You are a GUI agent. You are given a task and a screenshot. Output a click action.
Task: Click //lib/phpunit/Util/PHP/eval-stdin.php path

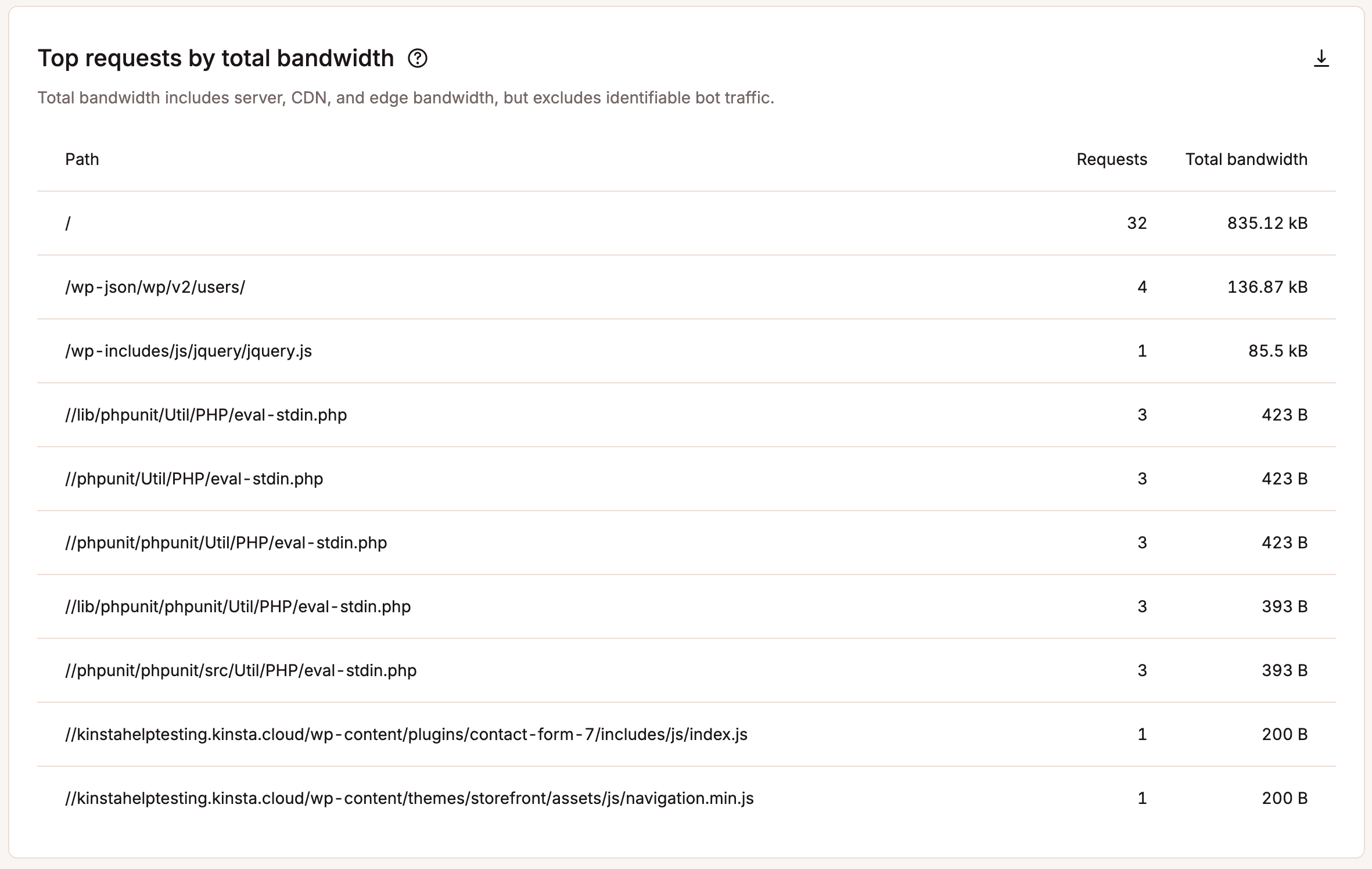coord(206,415)
